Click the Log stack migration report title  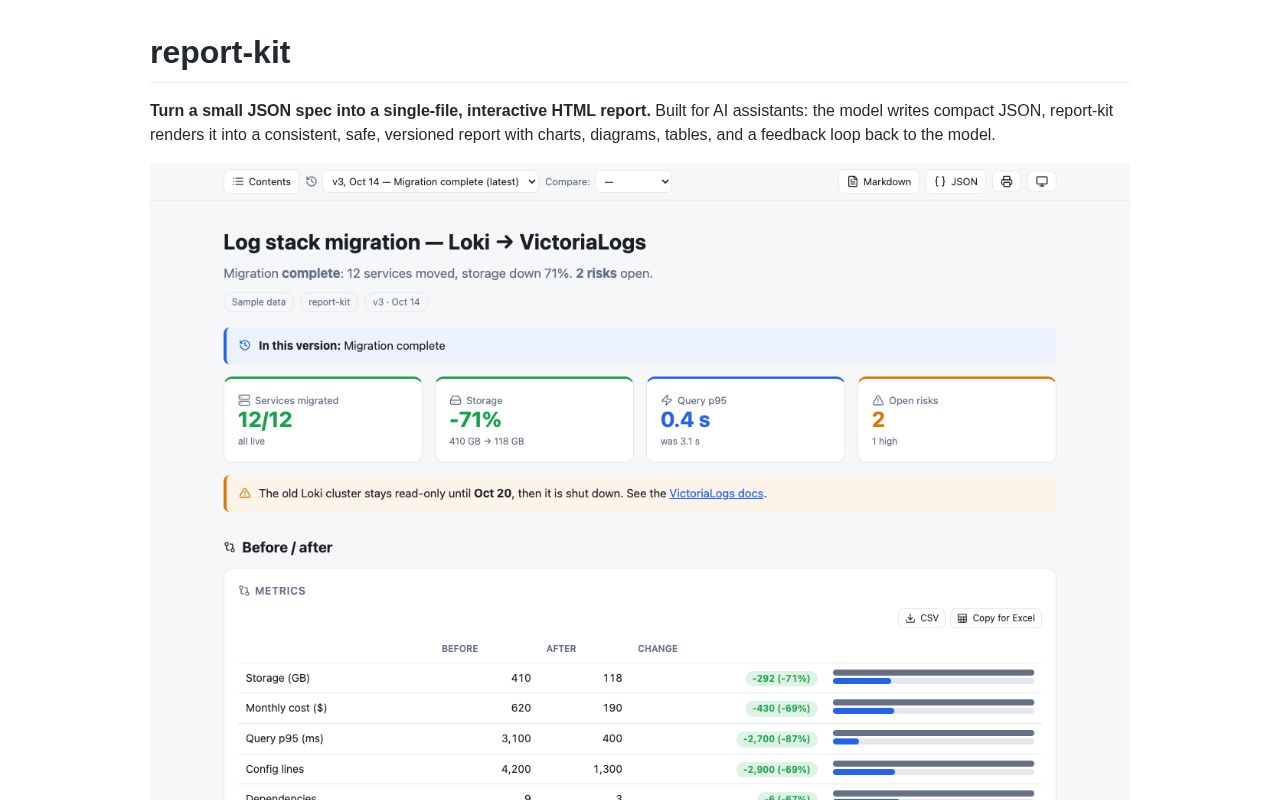(434, 242)
